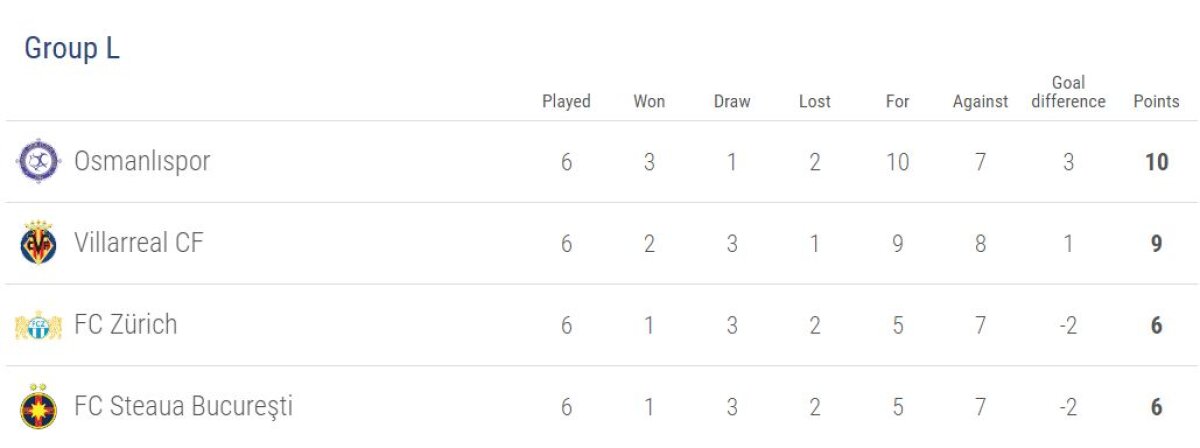The height and width of the screenshot is (448, 1200).
Task: Click the For column header
Action: 898,101
